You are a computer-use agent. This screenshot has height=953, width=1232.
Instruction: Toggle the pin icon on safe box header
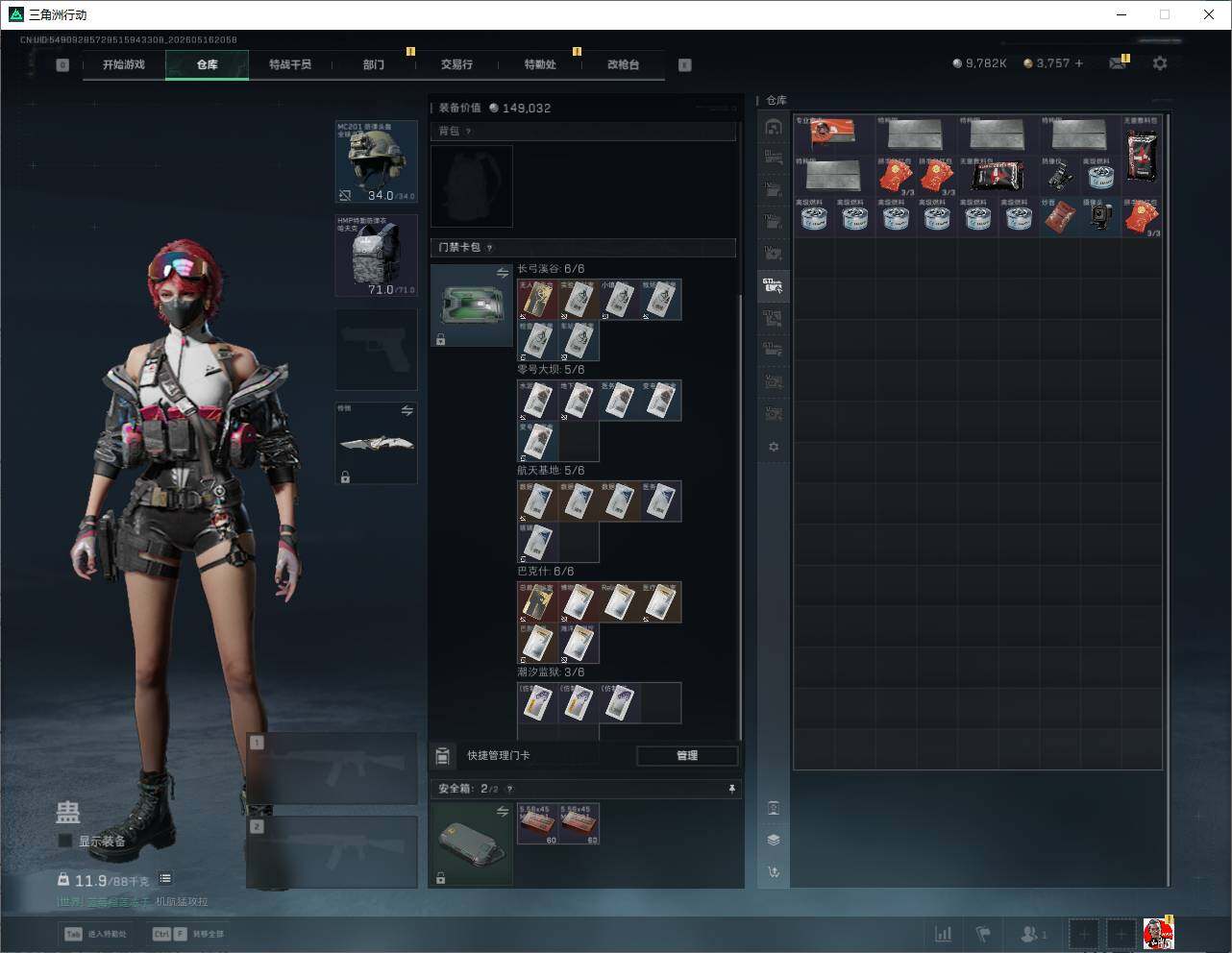pos(732,789)
